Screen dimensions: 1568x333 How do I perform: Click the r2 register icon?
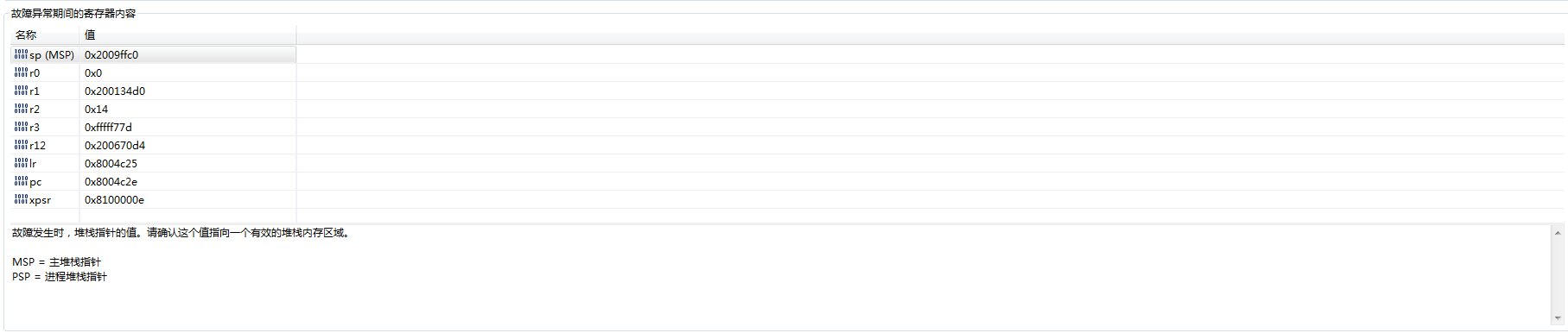[21, 109]
